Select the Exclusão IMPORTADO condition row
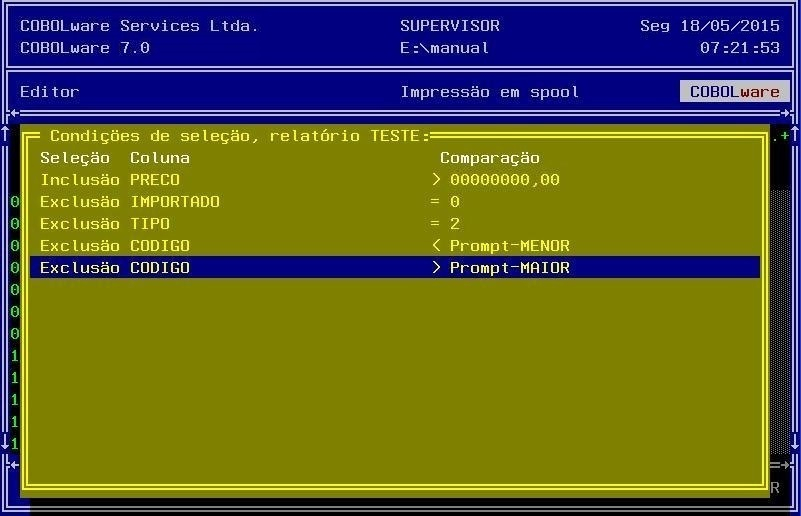This screenshot has width=801, height=516. (395, 202)
